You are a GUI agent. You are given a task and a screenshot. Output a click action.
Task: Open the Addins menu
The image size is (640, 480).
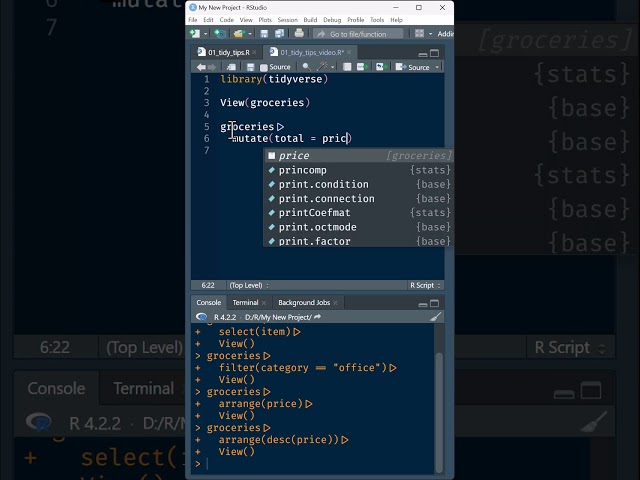[x=445, y=34]
